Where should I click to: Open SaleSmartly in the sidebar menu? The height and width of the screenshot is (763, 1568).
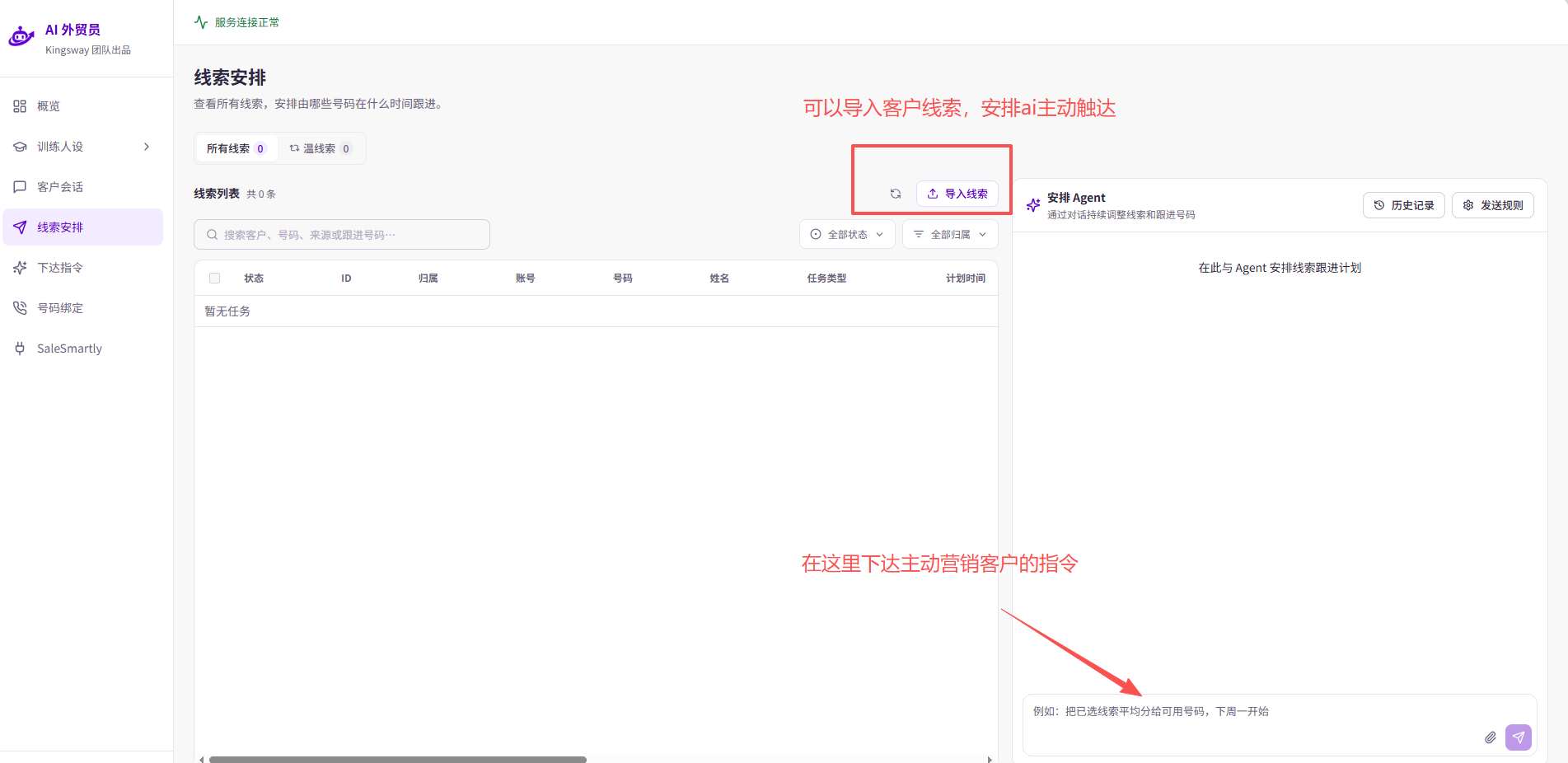(83, 349)
